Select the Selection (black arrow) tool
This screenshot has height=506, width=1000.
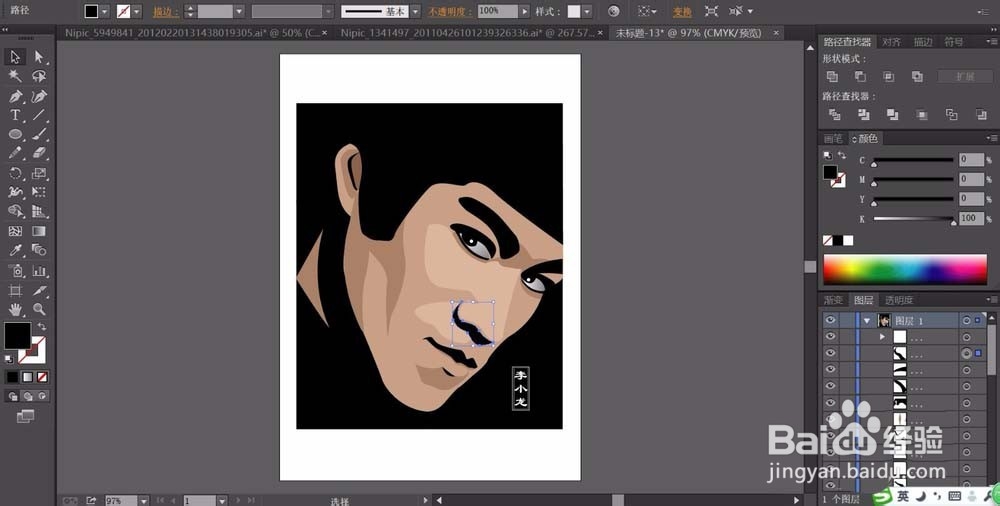pyautogui.click(x=15, y=57)
